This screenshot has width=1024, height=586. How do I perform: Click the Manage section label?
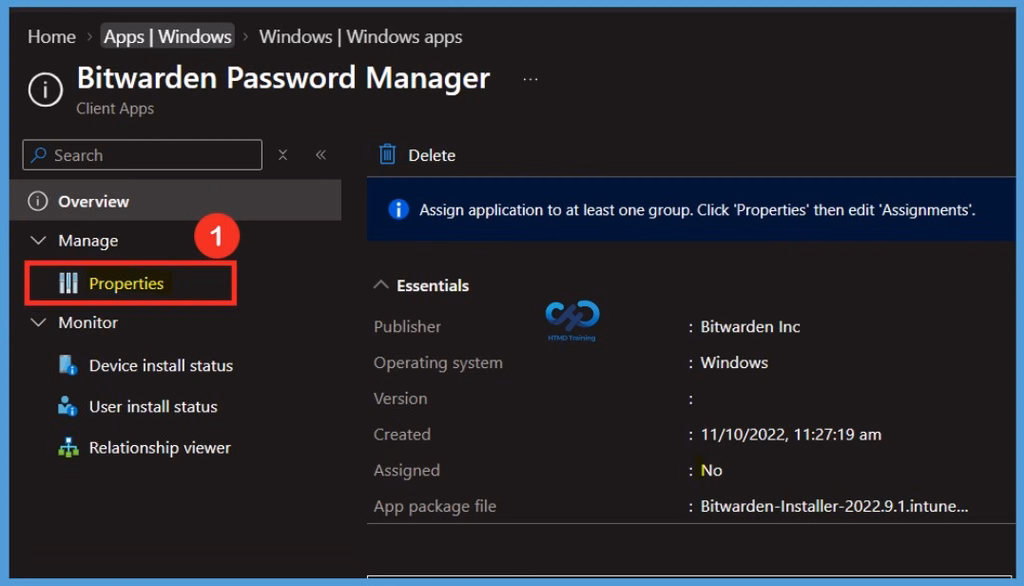point(88,240)
